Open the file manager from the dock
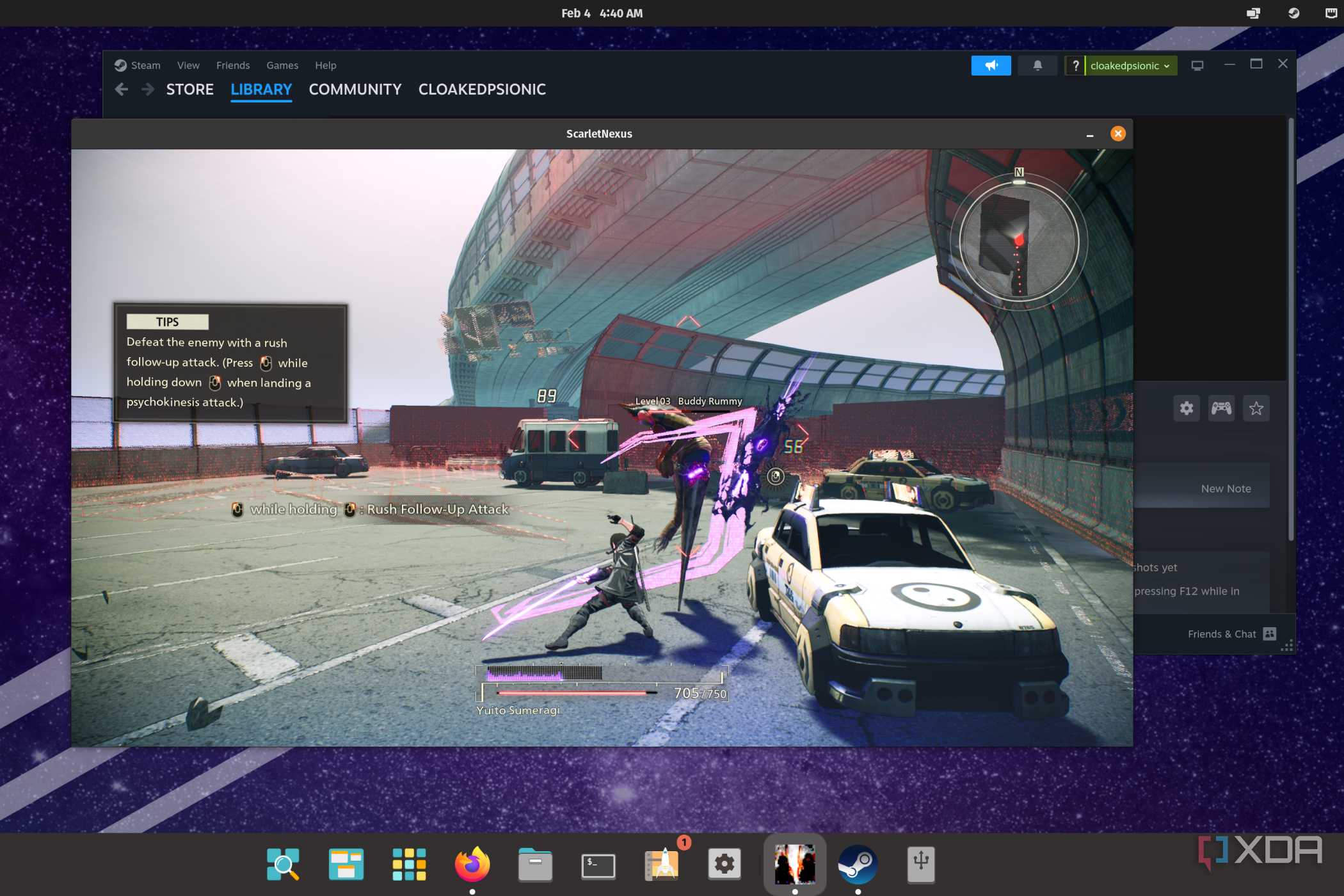Viewport: 1344px width, 896px height. [x=535, y=865]
